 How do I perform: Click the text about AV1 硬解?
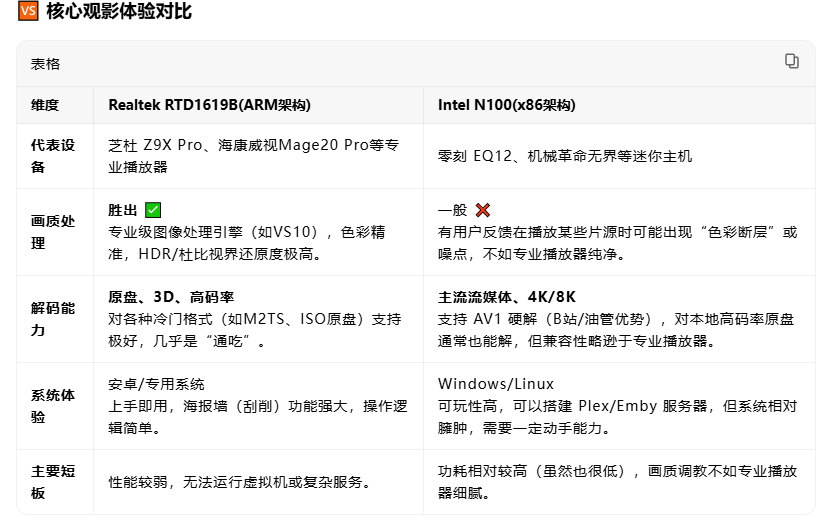point(616,330)
